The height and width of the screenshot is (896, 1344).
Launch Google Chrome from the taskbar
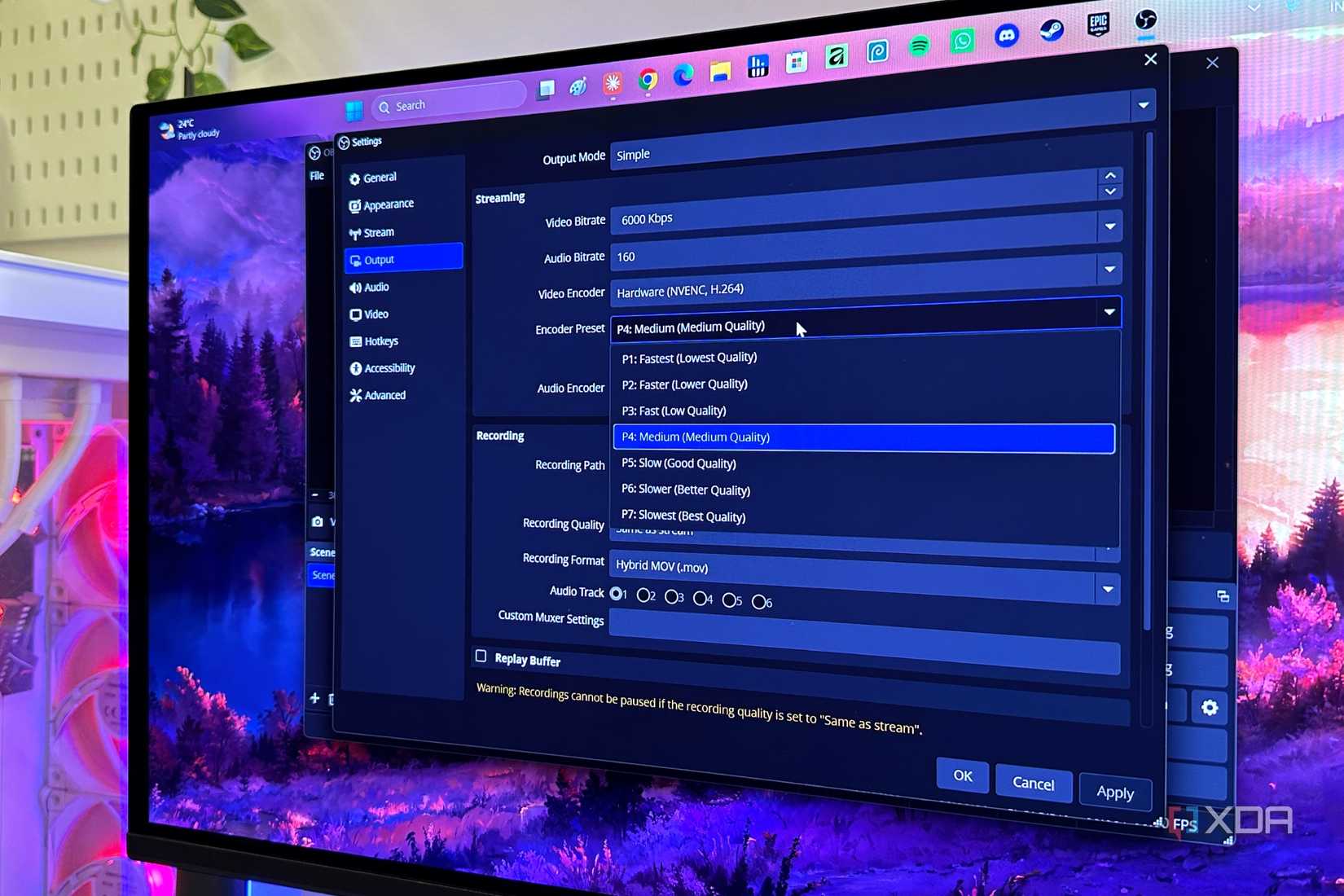click(x=648, y=80)
